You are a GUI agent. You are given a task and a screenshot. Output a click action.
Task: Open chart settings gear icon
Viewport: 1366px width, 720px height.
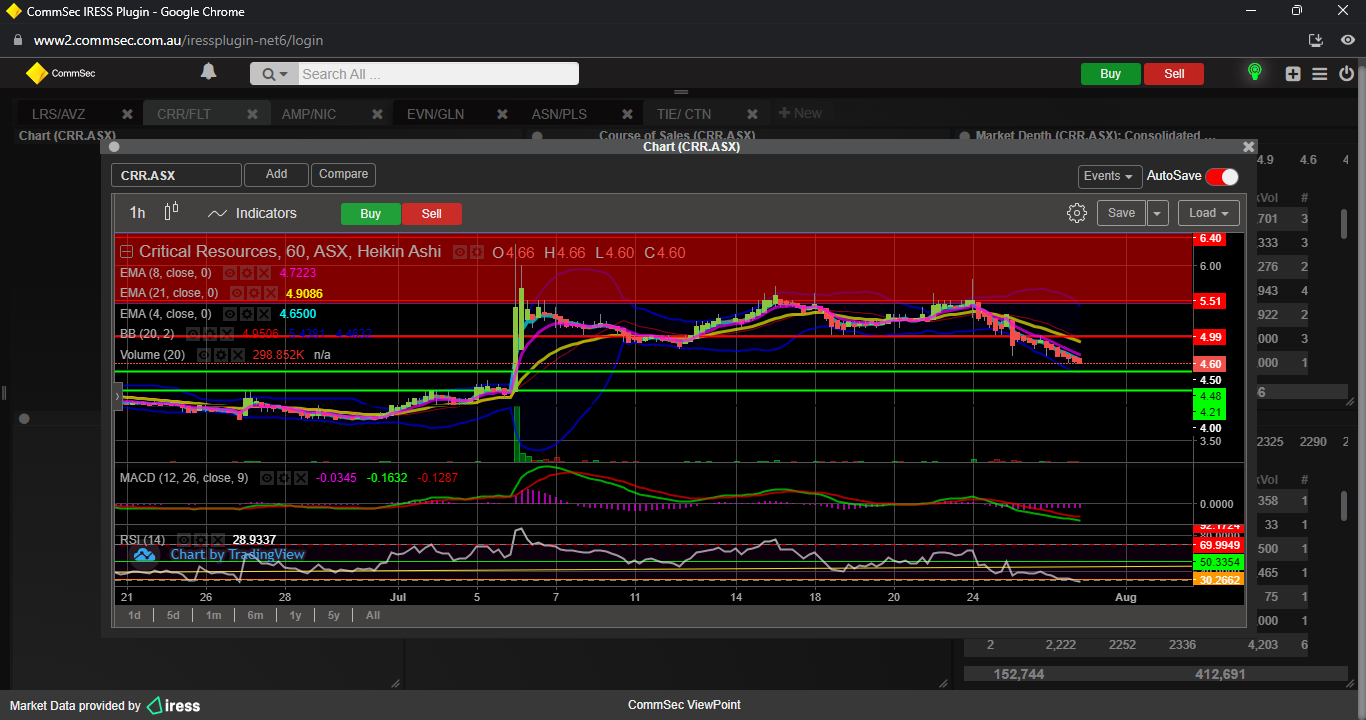[1077, 213]
